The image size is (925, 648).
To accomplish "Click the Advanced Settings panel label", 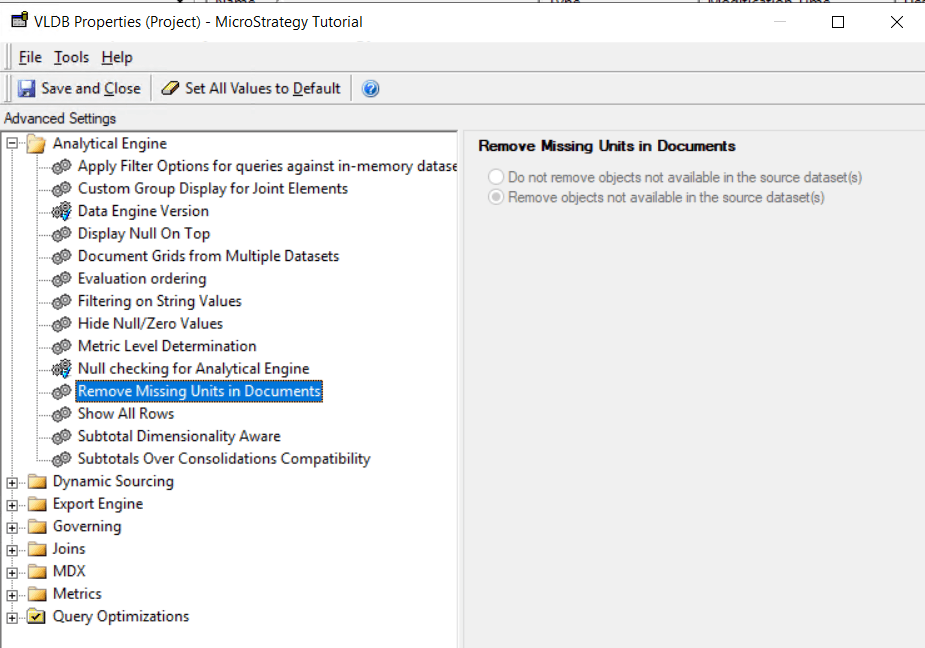I will click(60, 119).
